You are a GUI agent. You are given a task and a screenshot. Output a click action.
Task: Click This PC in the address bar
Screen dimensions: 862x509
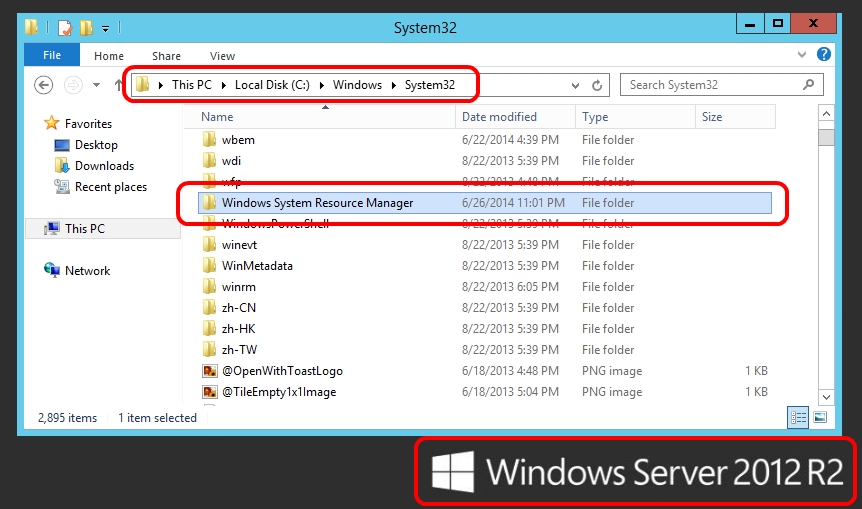pos(191,85)
